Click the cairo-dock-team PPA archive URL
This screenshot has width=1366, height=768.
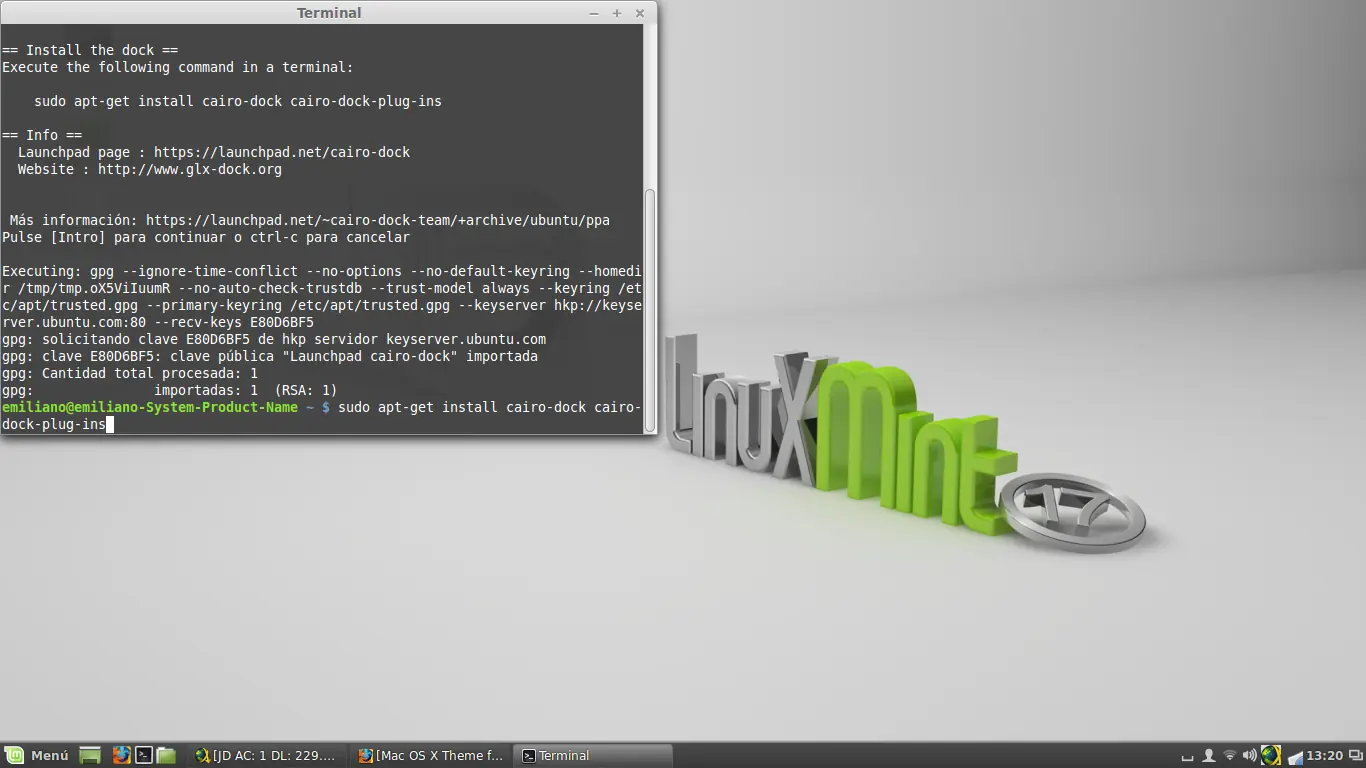click(378, 220)
